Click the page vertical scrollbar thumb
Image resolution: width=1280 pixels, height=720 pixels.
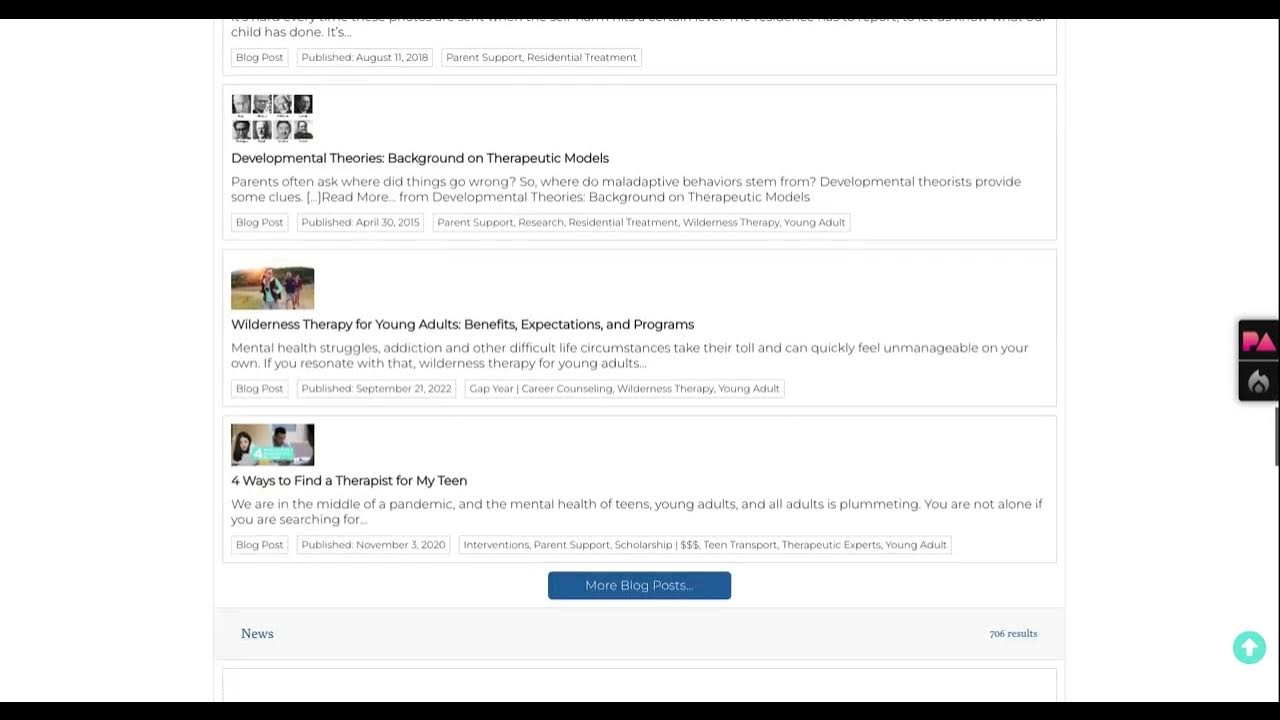coord(1276,437)
